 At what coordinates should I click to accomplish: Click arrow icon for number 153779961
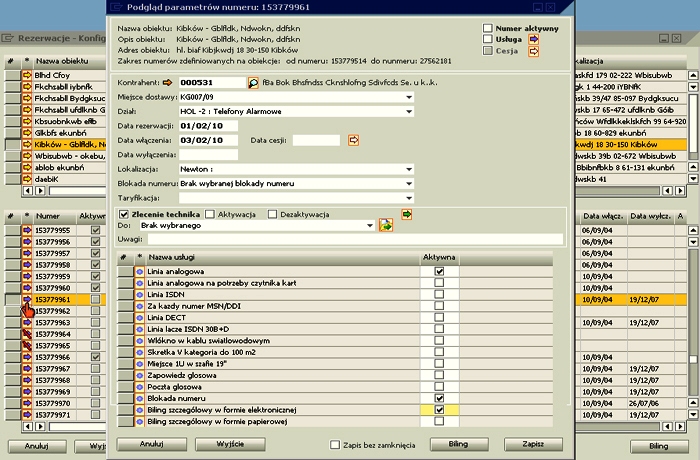27,299
